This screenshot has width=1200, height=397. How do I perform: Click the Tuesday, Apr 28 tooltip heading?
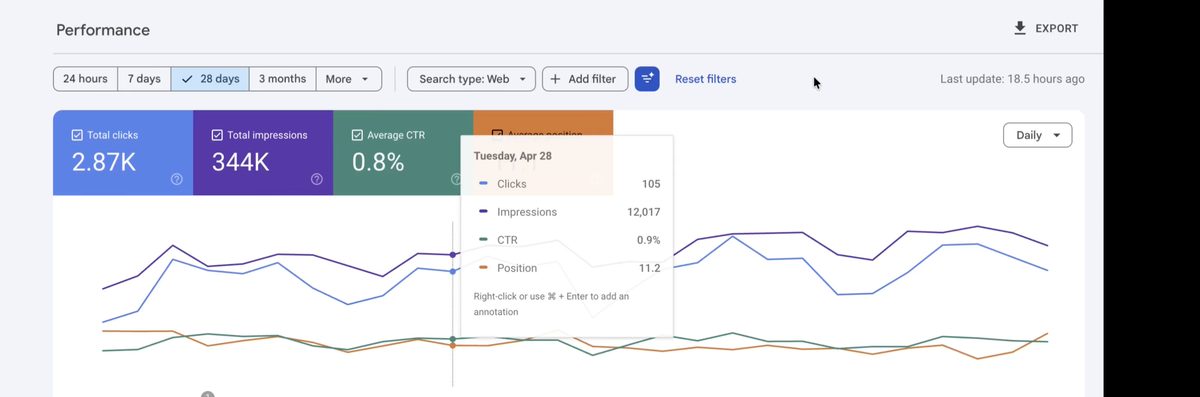pyautogui.click(x=513, y=156)
